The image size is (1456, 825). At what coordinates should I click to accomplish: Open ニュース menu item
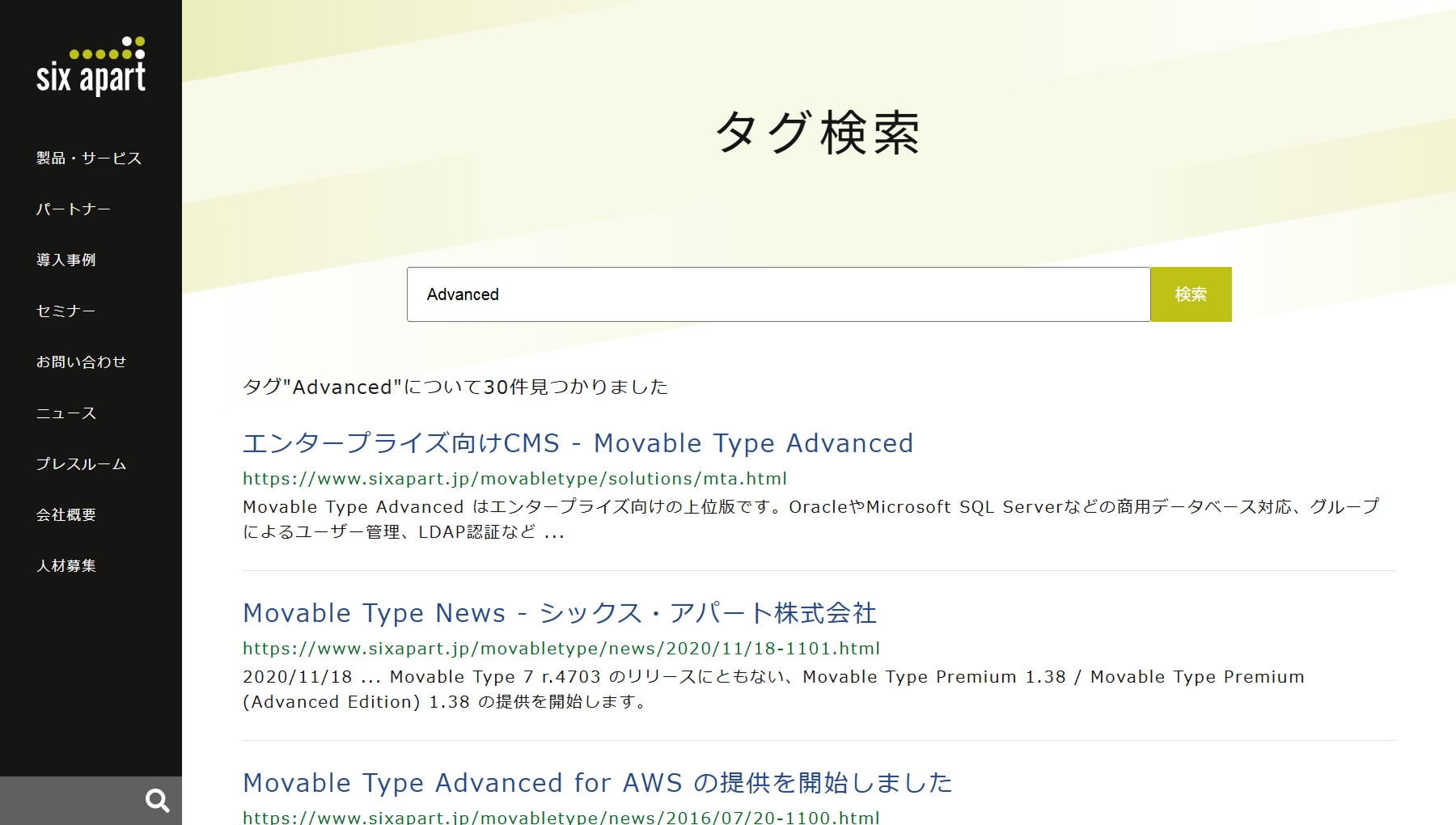point(66,413)
